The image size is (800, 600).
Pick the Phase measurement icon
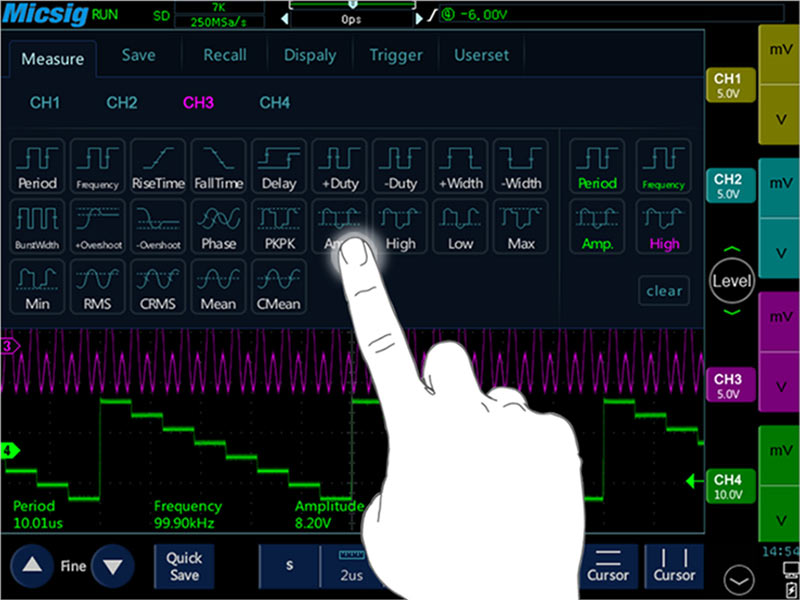tap(219, 226)
